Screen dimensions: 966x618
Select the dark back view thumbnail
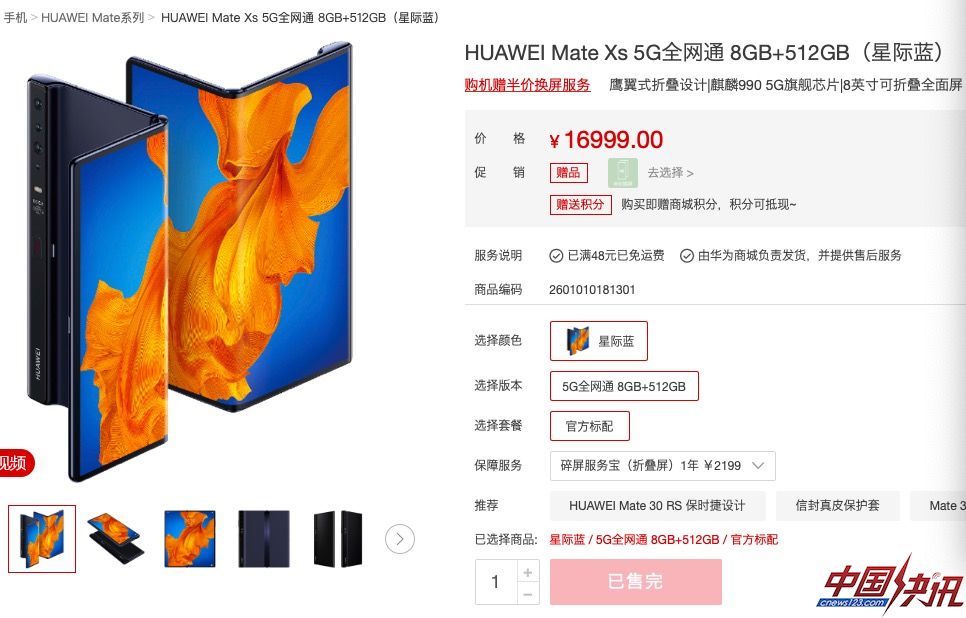264,539
